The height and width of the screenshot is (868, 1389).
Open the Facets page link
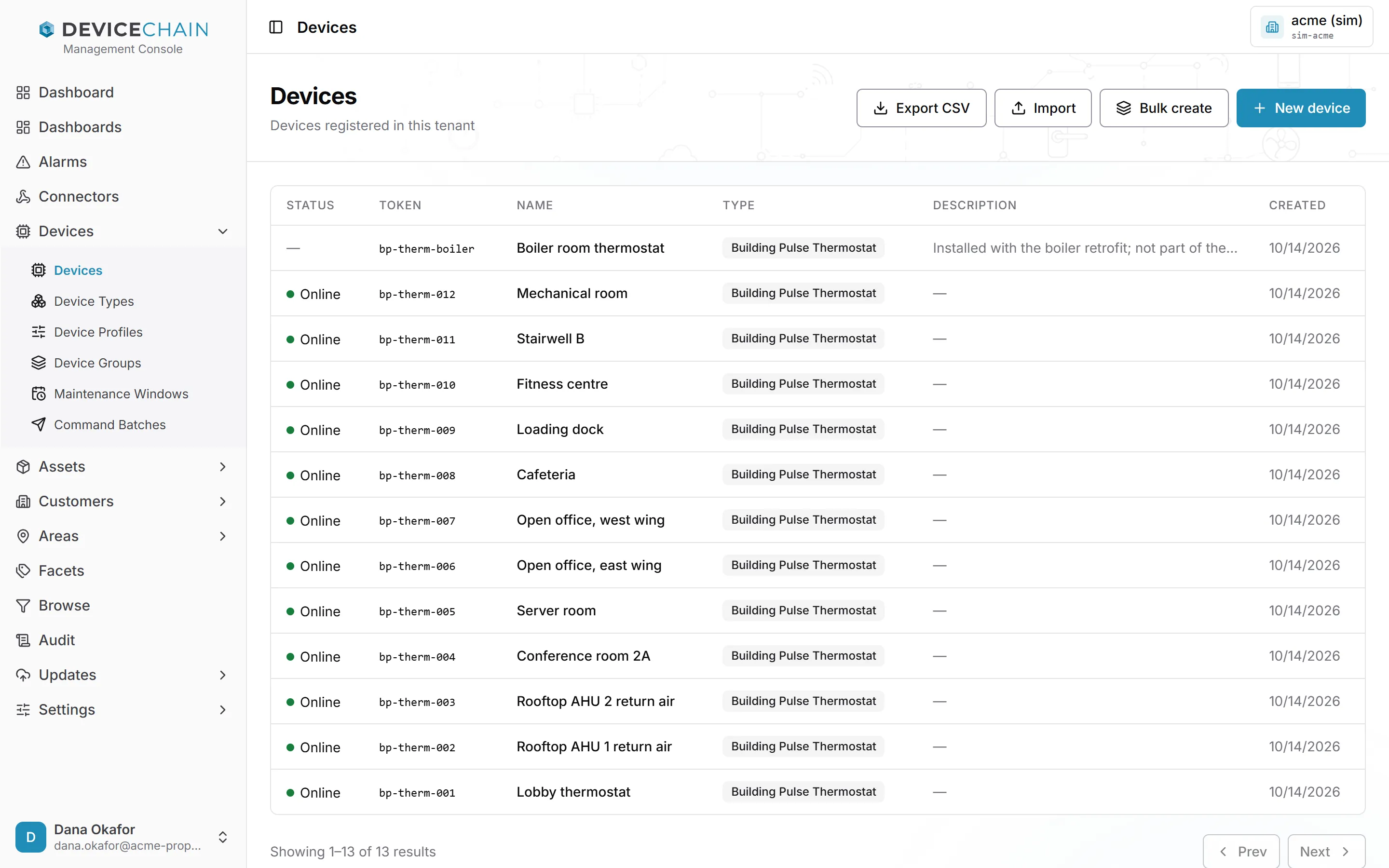pyautogui.click(x=61, y=570)
